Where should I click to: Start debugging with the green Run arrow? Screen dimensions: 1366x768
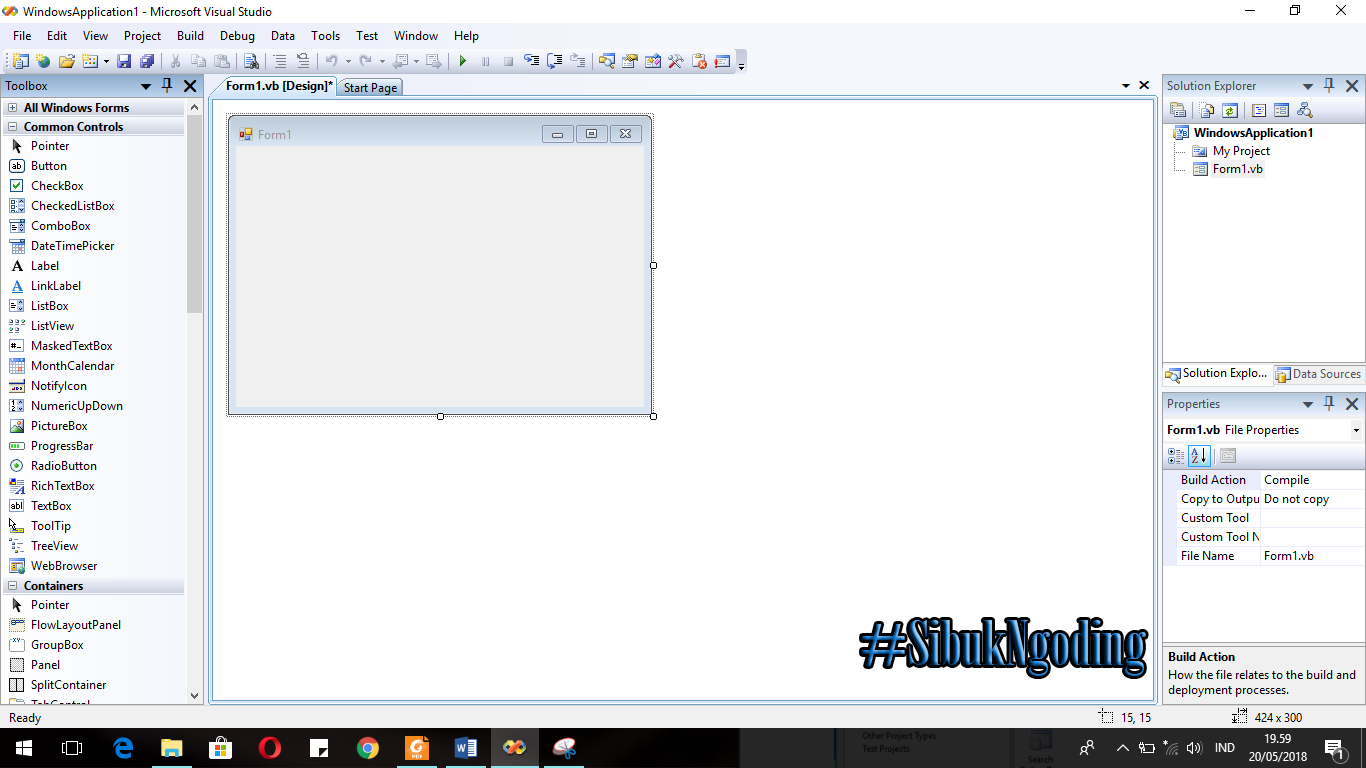click(462, 61)
